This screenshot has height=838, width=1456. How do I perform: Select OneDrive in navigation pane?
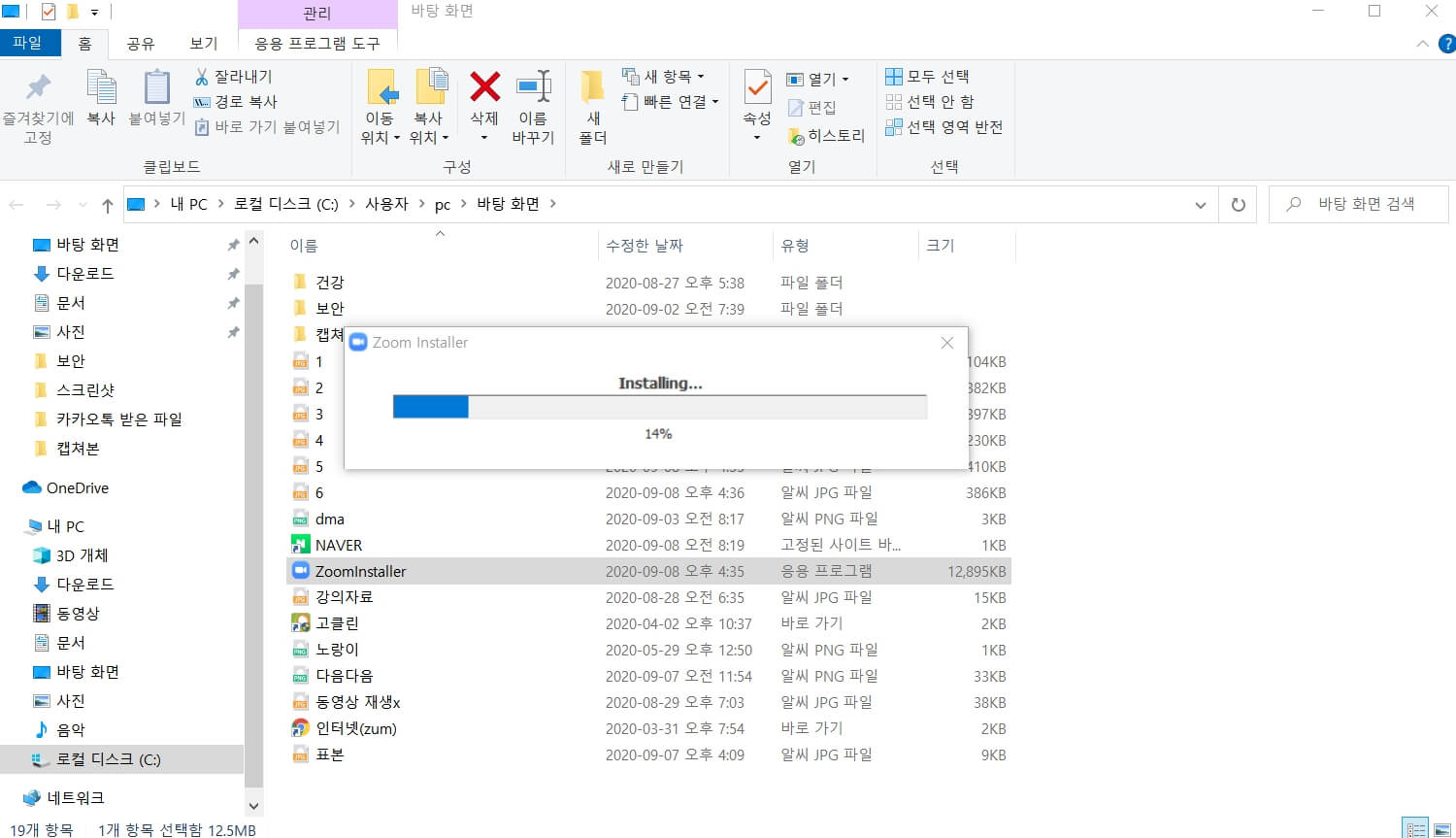click(x=77, y=487)
